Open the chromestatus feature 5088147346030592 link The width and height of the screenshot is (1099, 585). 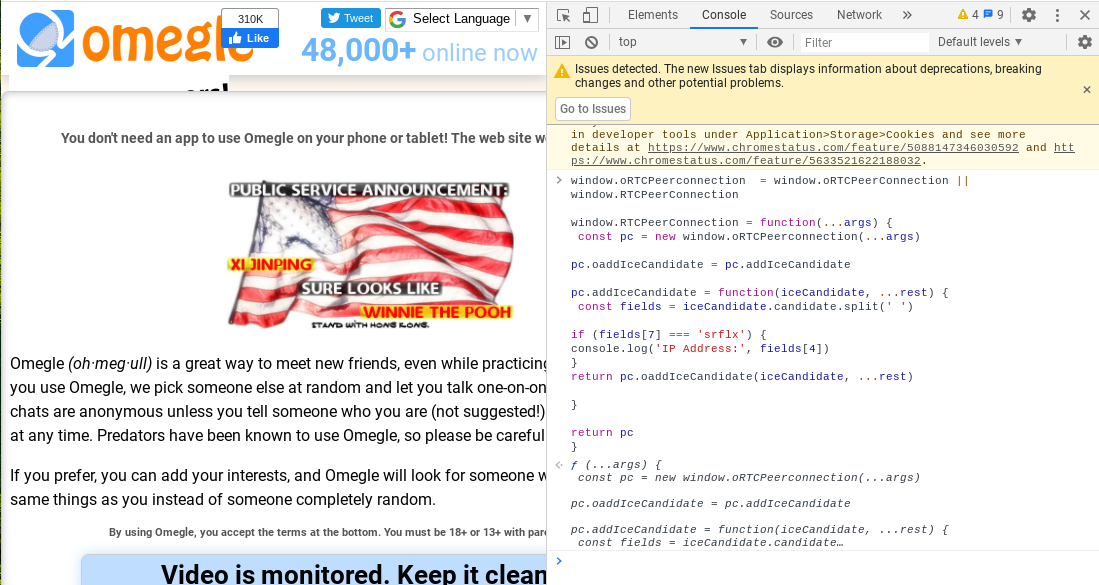[833, 148]
